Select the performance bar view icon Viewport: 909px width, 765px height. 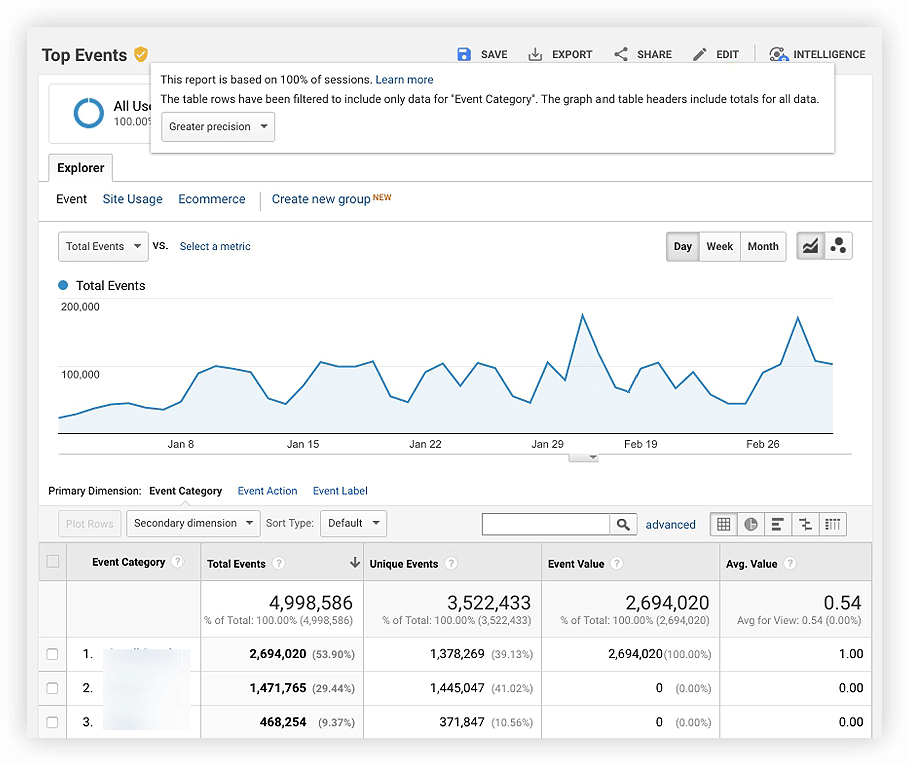pyautogui.click(x=778, y=524)
